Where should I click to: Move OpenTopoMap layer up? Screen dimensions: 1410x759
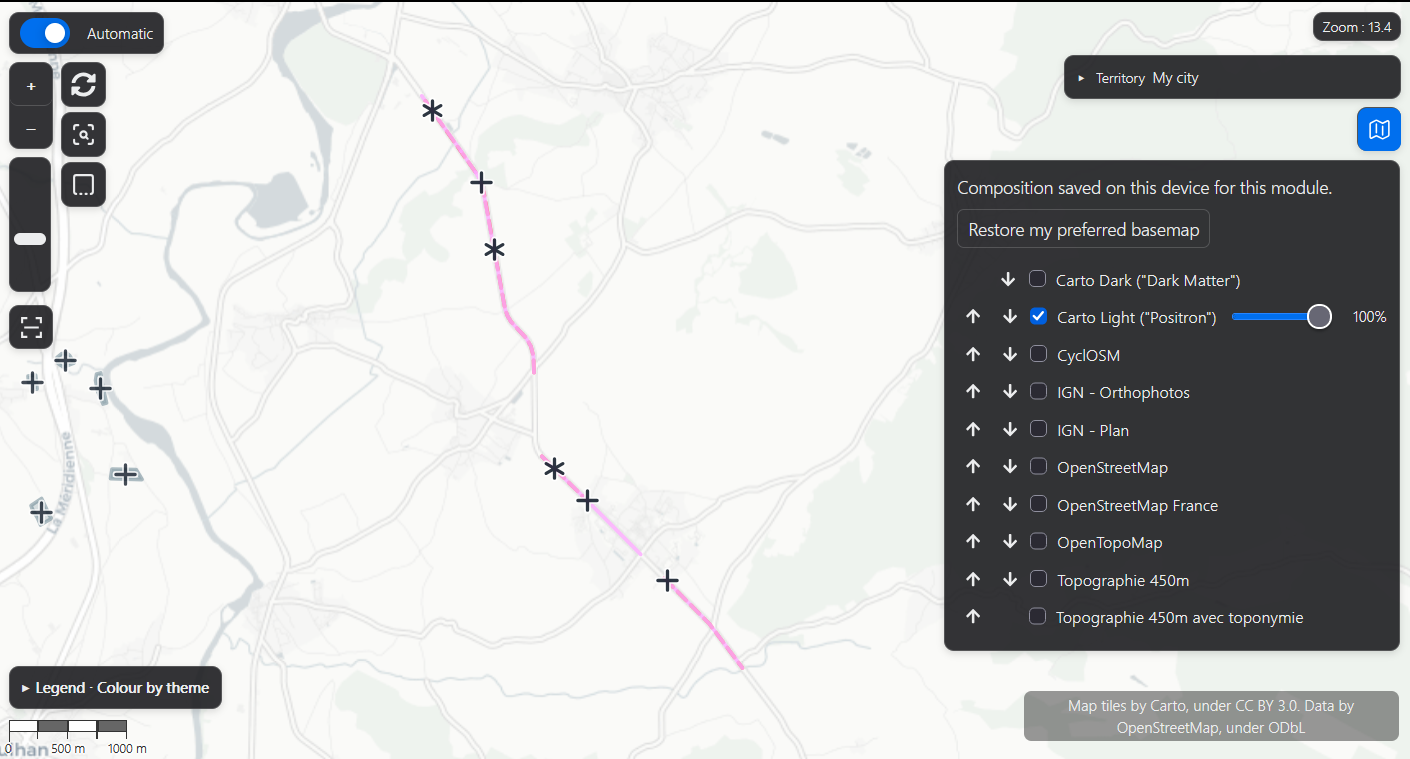973,542
